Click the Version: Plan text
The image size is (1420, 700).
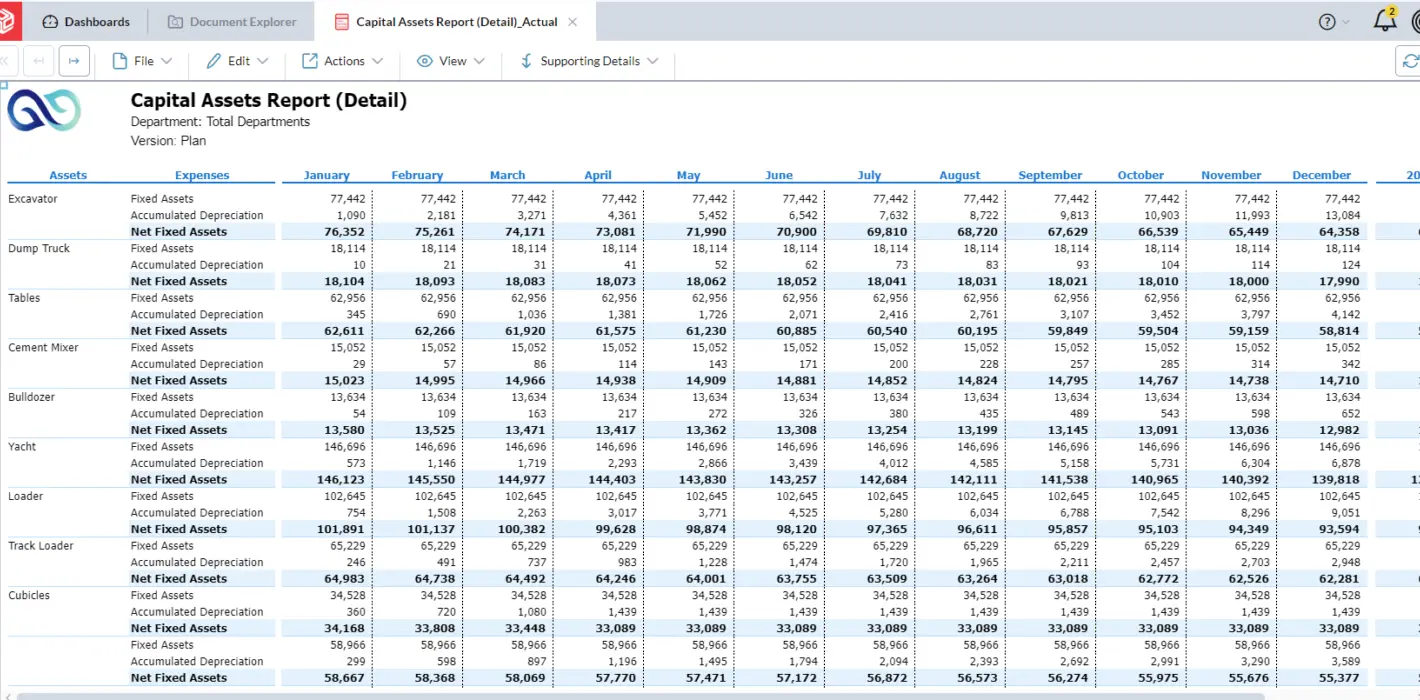[168, 141]
